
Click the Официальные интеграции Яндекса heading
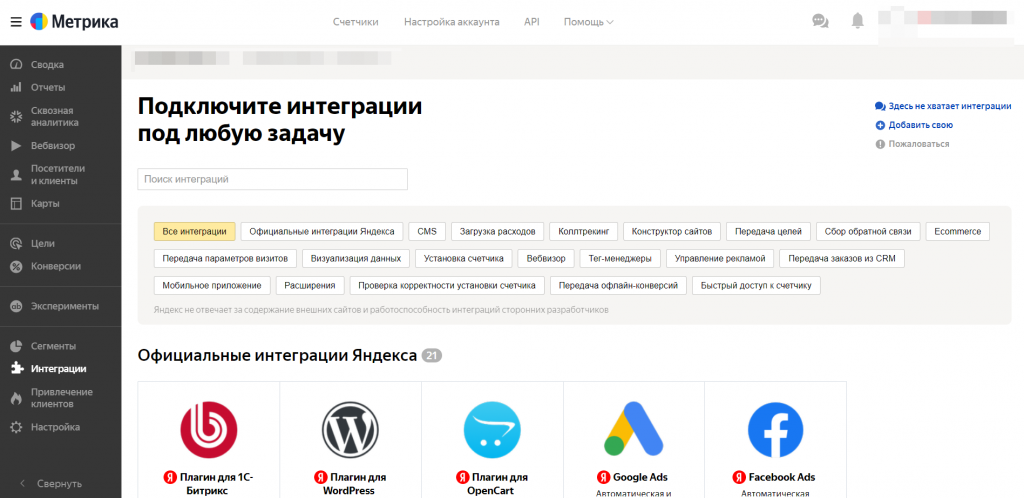(x=278, y=356)
